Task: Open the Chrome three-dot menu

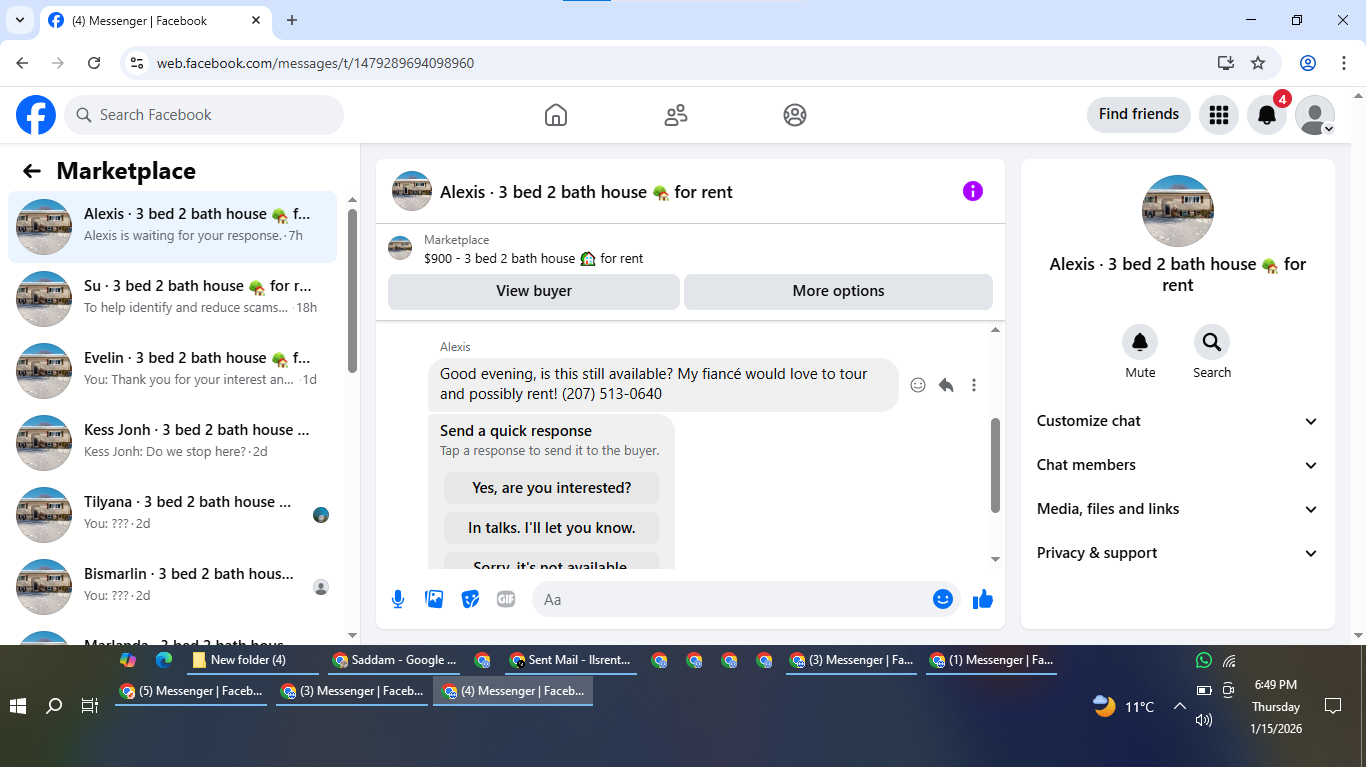Action: pyautogui.click(x=1343, y=63)
